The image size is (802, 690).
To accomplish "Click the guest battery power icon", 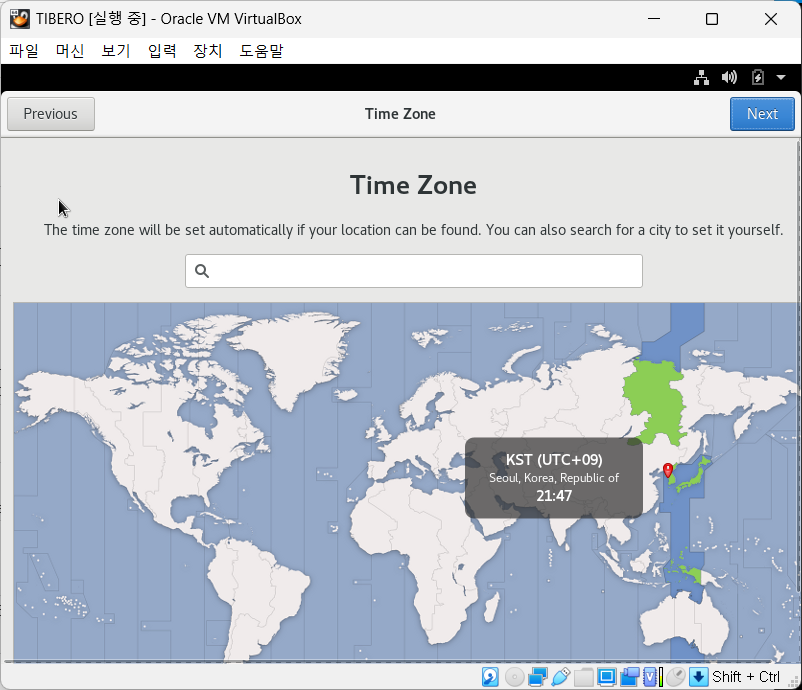I will coord(758,77).
